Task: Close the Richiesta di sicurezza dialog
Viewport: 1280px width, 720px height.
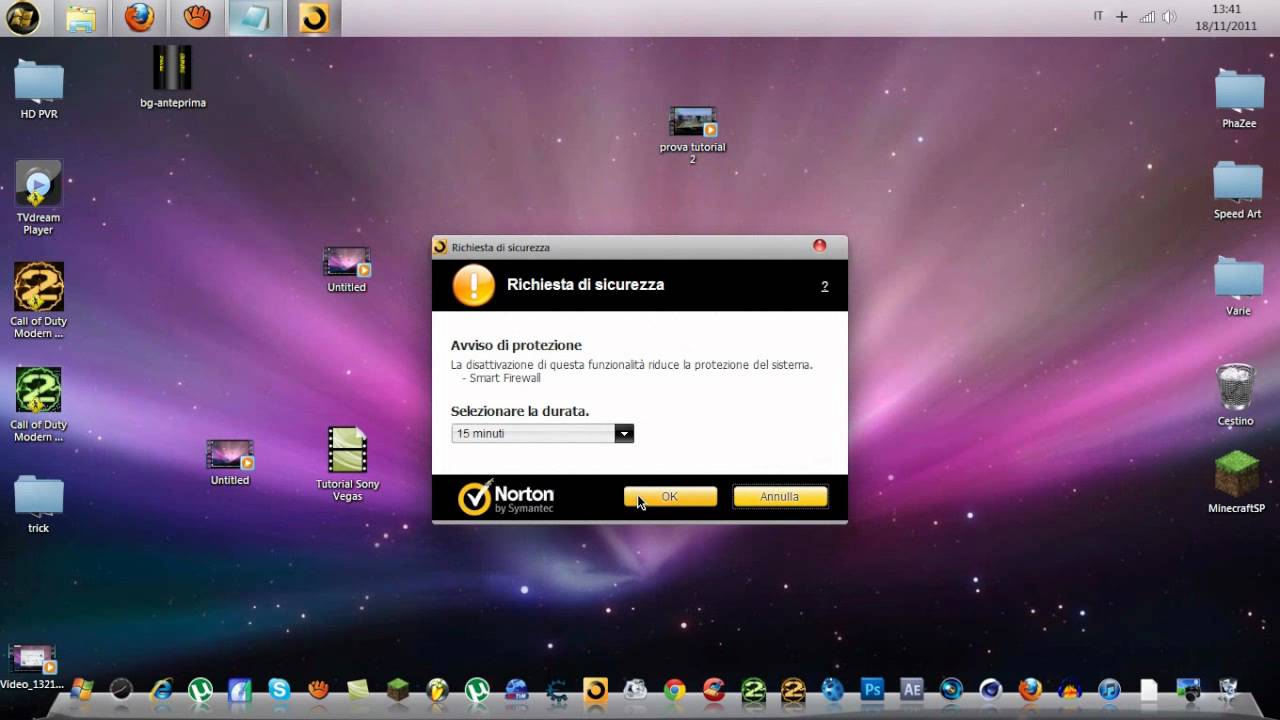Action: [819, 246]
